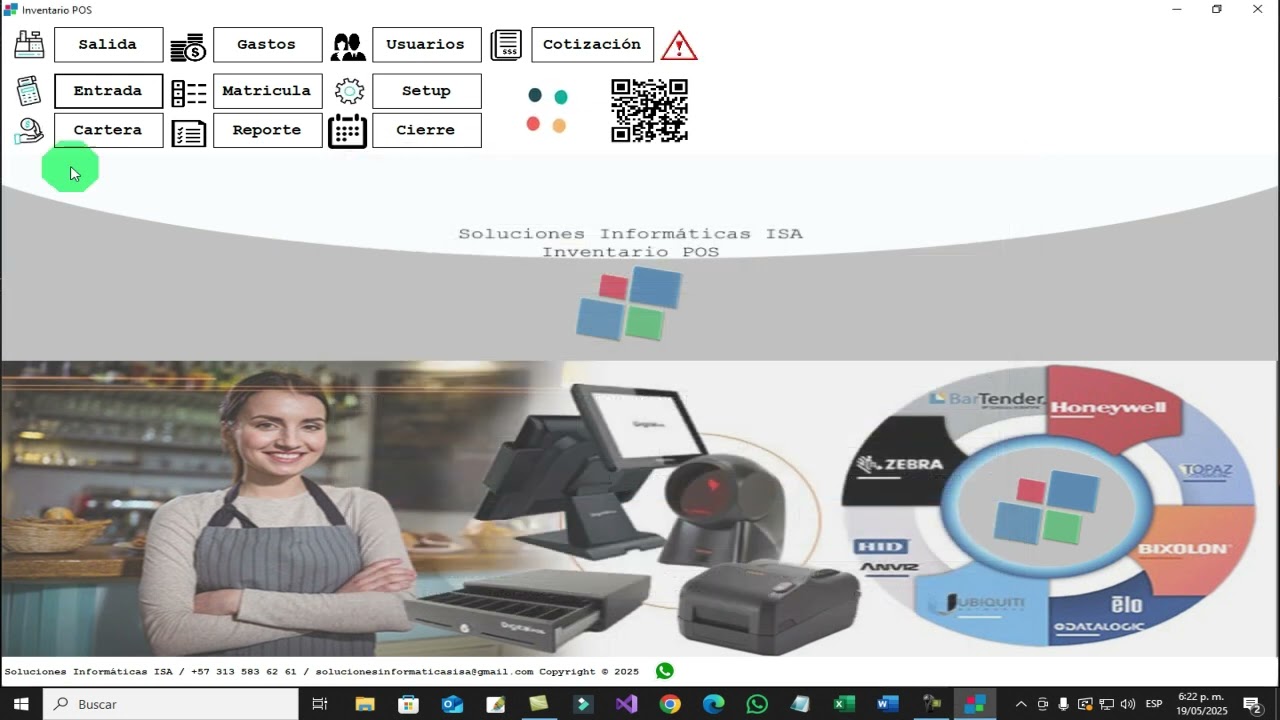Viewport: 1280px width, 720px height.
Task: Click the ESP language indicator
Action: click(1154, 704)
